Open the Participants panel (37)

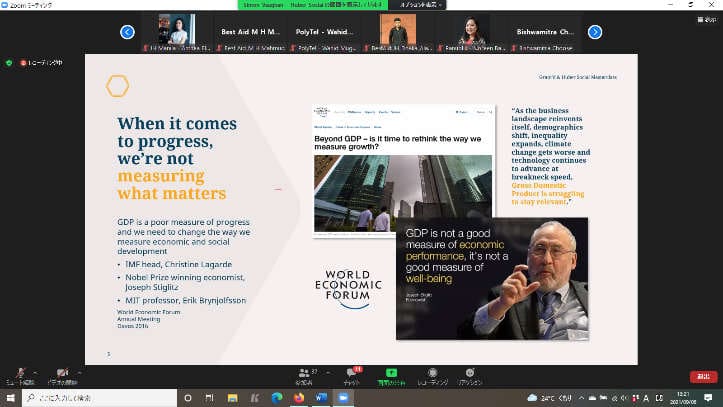305,376
